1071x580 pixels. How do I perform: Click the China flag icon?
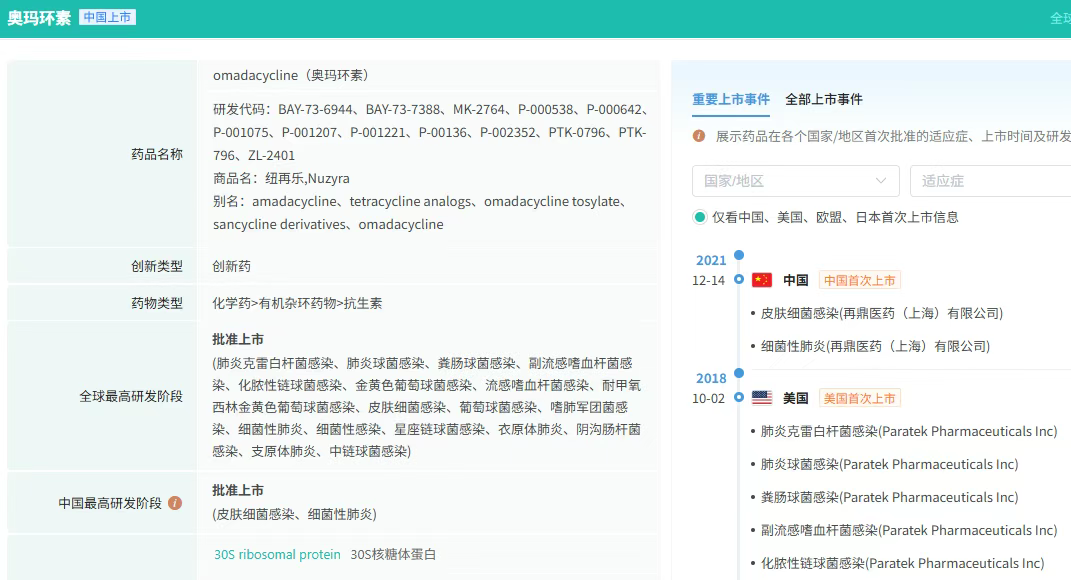[762, 280]
